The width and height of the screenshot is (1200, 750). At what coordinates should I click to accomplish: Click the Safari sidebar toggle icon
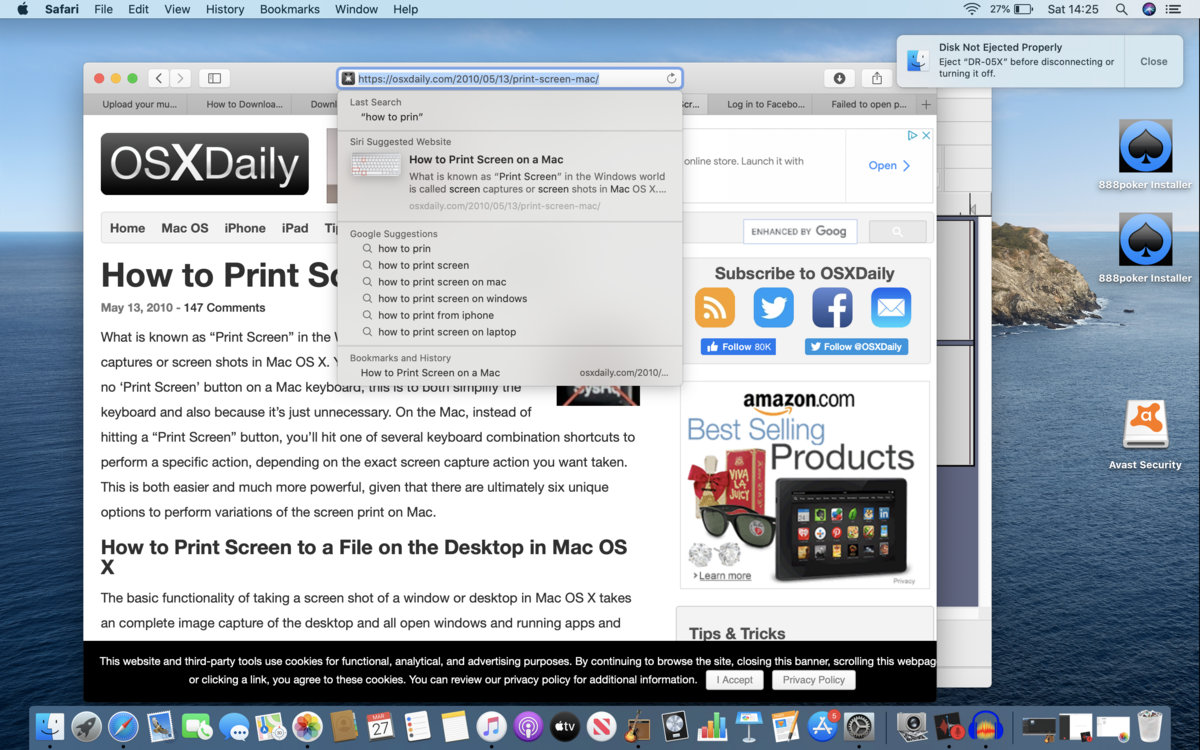(x=214, y=78)
